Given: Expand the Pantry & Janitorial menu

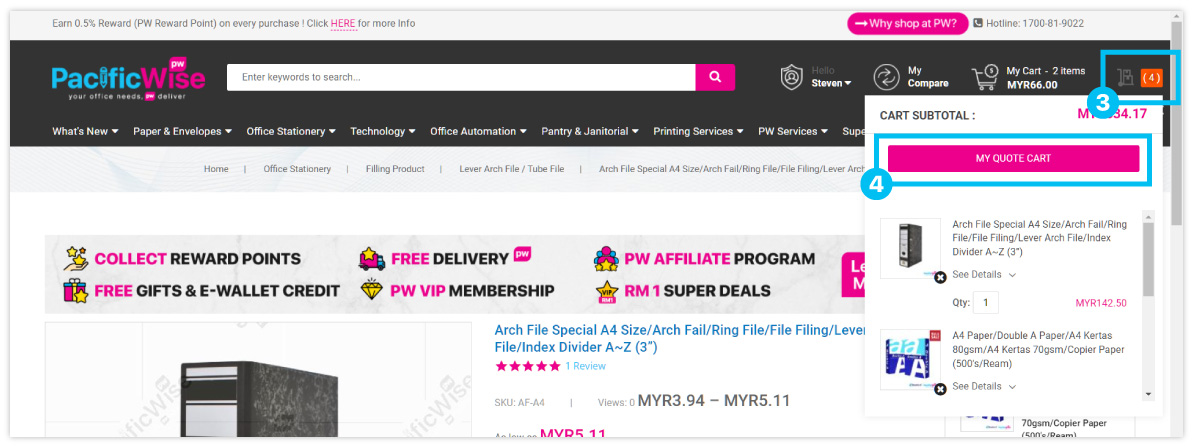Looking at the screenshot, I should (590, 131).
